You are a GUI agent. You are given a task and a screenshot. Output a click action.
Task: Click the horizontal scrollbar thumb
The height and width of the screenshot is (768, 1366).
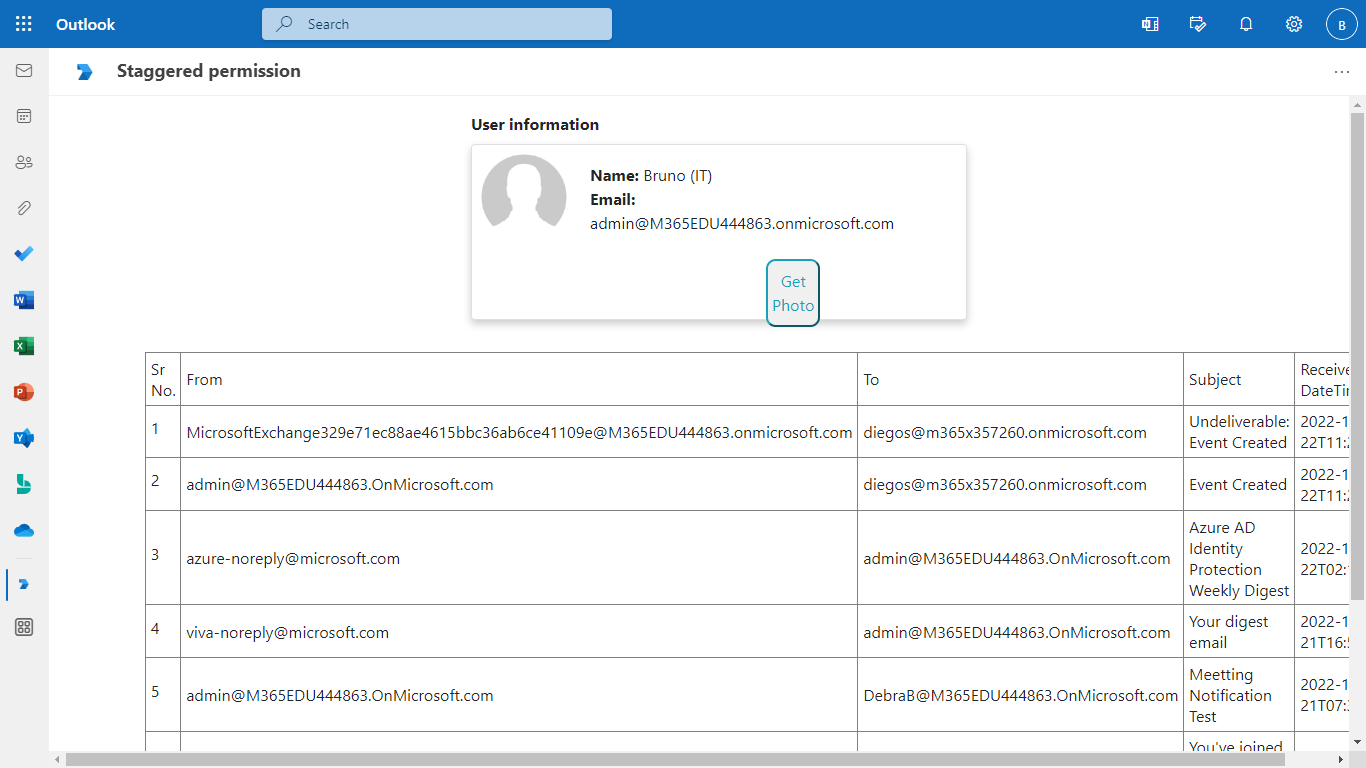(x=675, y=760)
